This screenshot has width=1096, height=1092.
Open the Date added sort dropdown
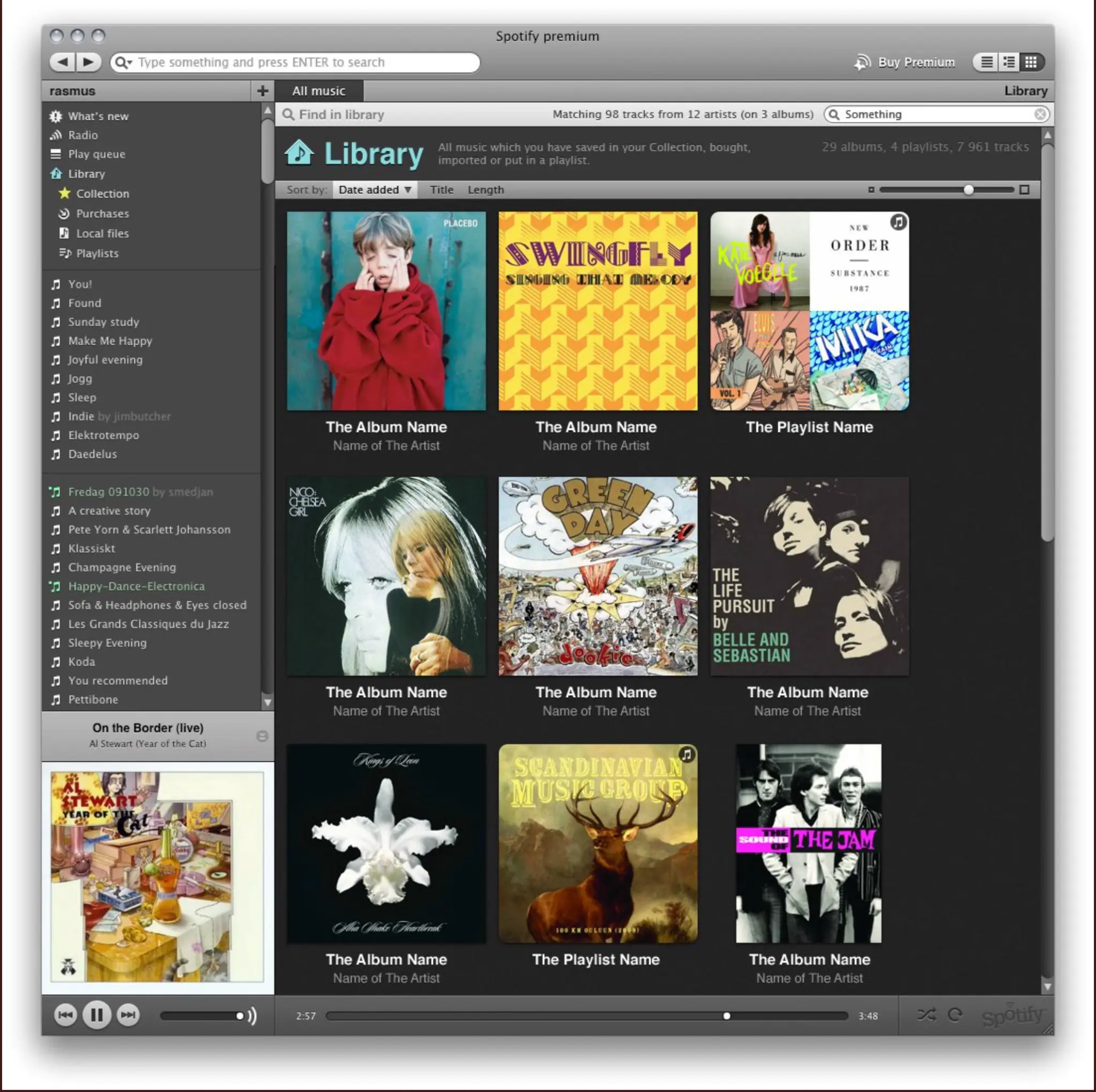pyautogui.click(x=375, y=190)
